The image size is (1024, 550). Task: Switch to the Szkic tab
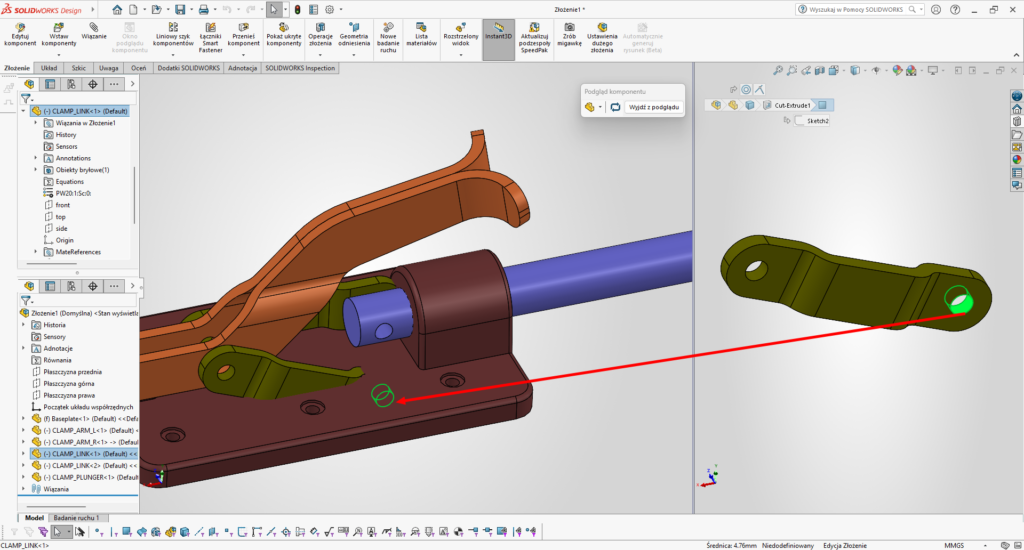(x=79, y=68)
